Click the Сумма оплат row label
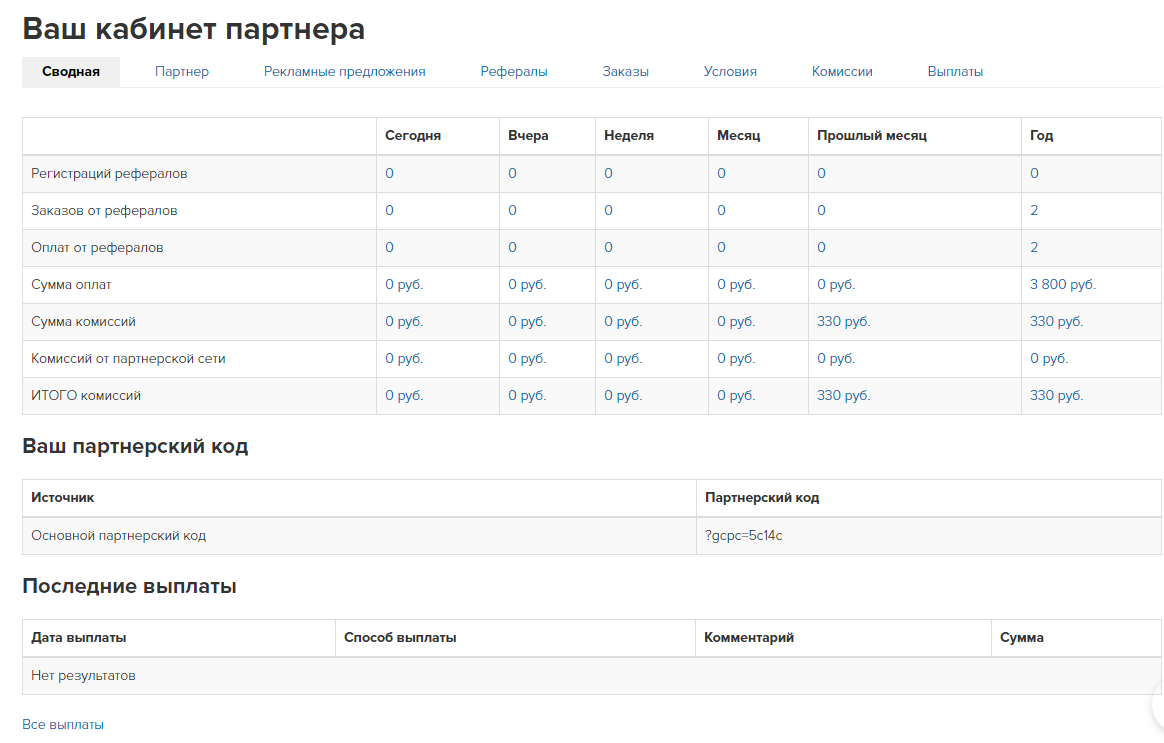The image size is (1164, 743). click(71, 284)
